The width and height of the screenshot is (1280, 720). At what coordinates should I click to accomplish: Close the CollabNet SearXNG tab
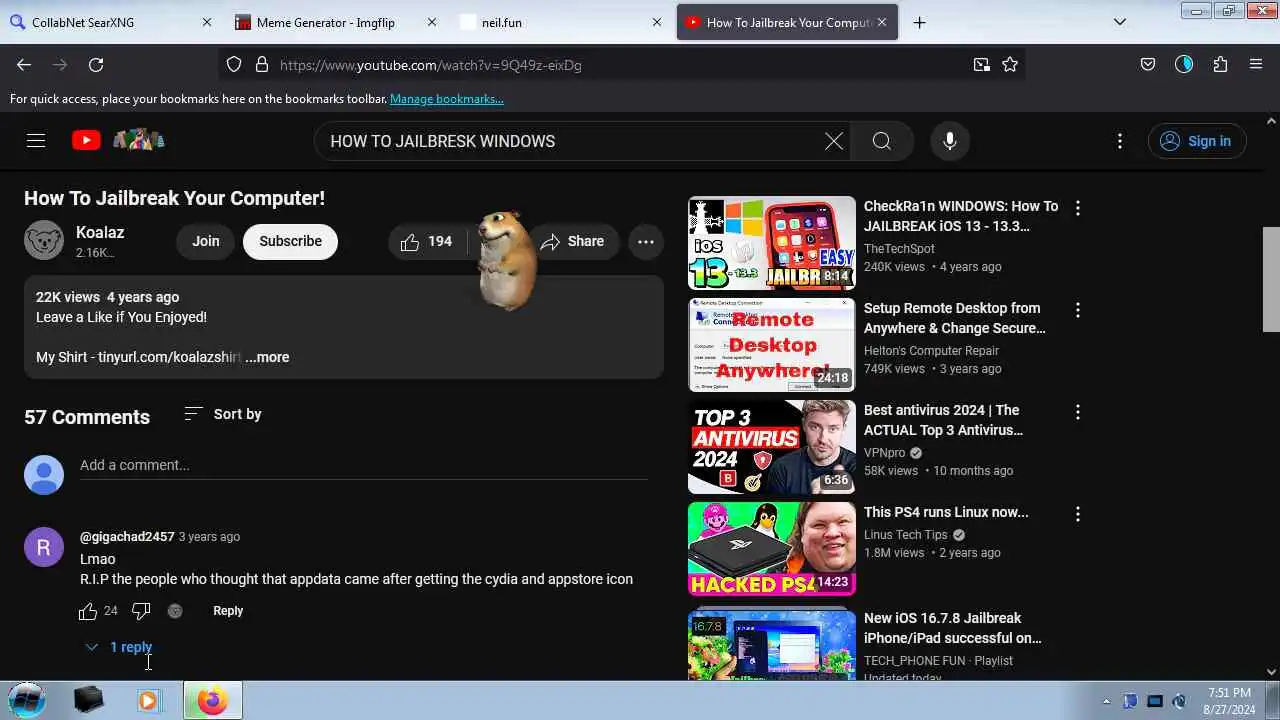click(207, 22)
